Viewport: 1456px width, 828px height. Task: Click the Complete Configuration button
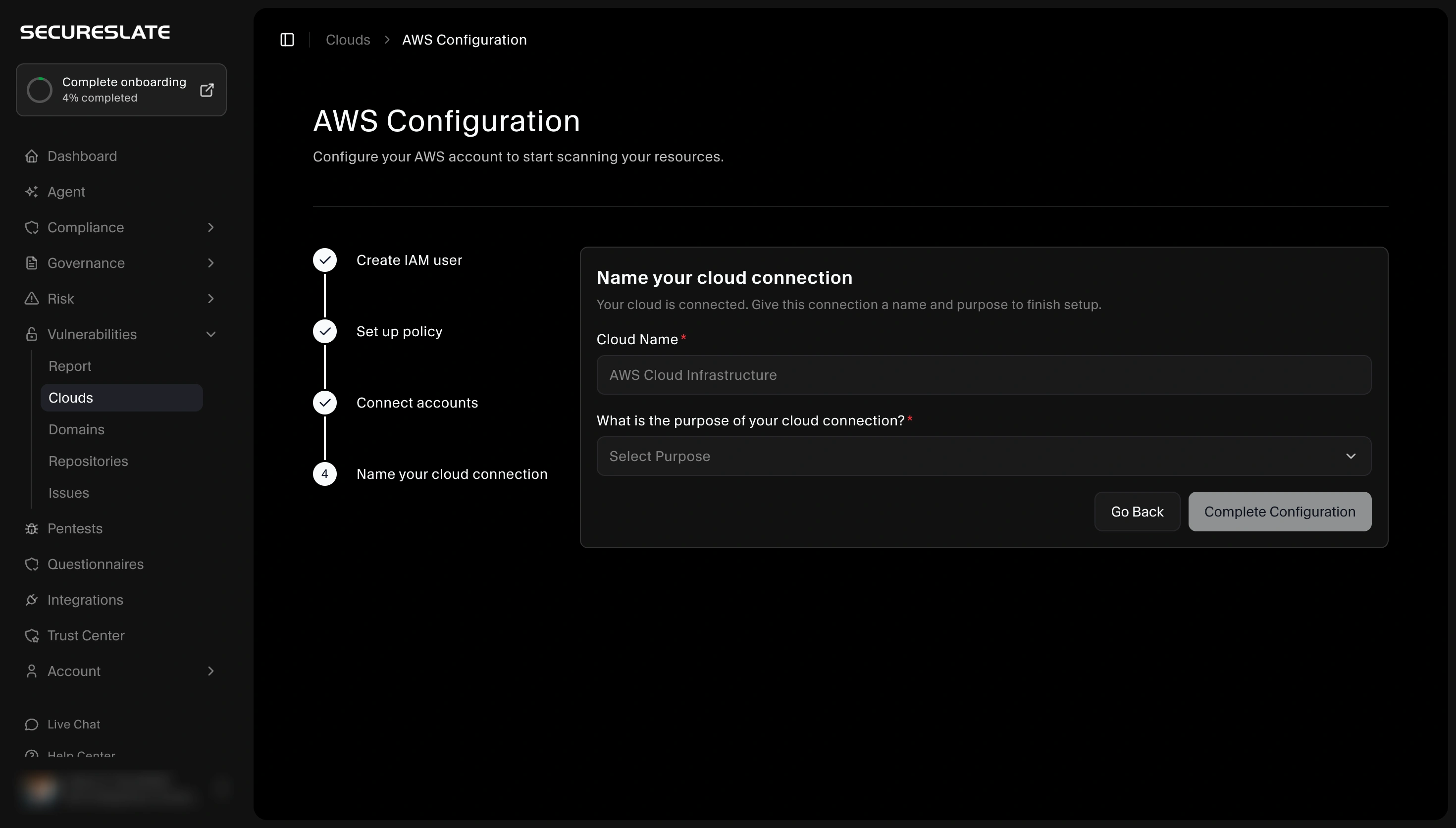click(x=1280, y=512)
